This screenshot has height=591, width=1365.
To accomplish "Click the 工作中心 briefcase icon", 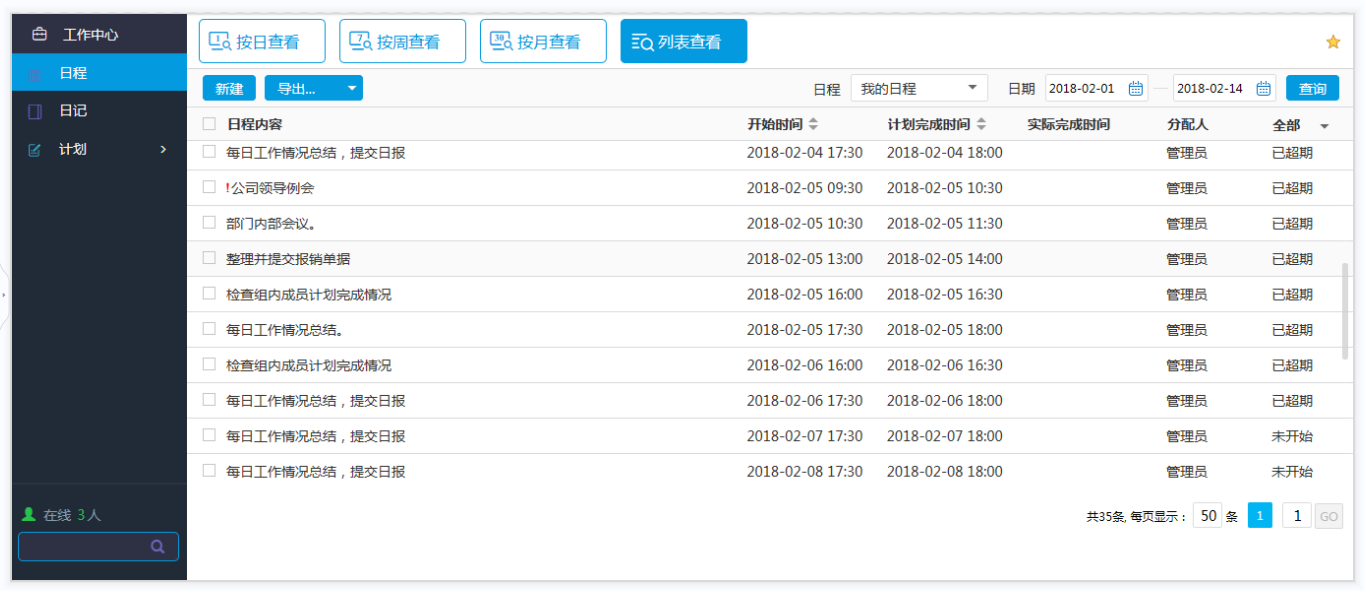I will (39, 34).
